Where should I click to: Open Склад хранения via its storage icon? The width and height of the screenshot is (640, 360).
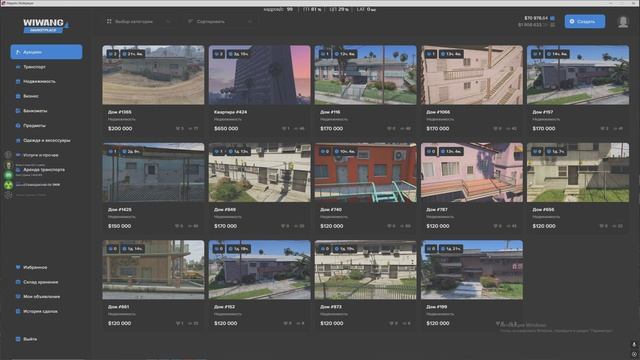18,282
